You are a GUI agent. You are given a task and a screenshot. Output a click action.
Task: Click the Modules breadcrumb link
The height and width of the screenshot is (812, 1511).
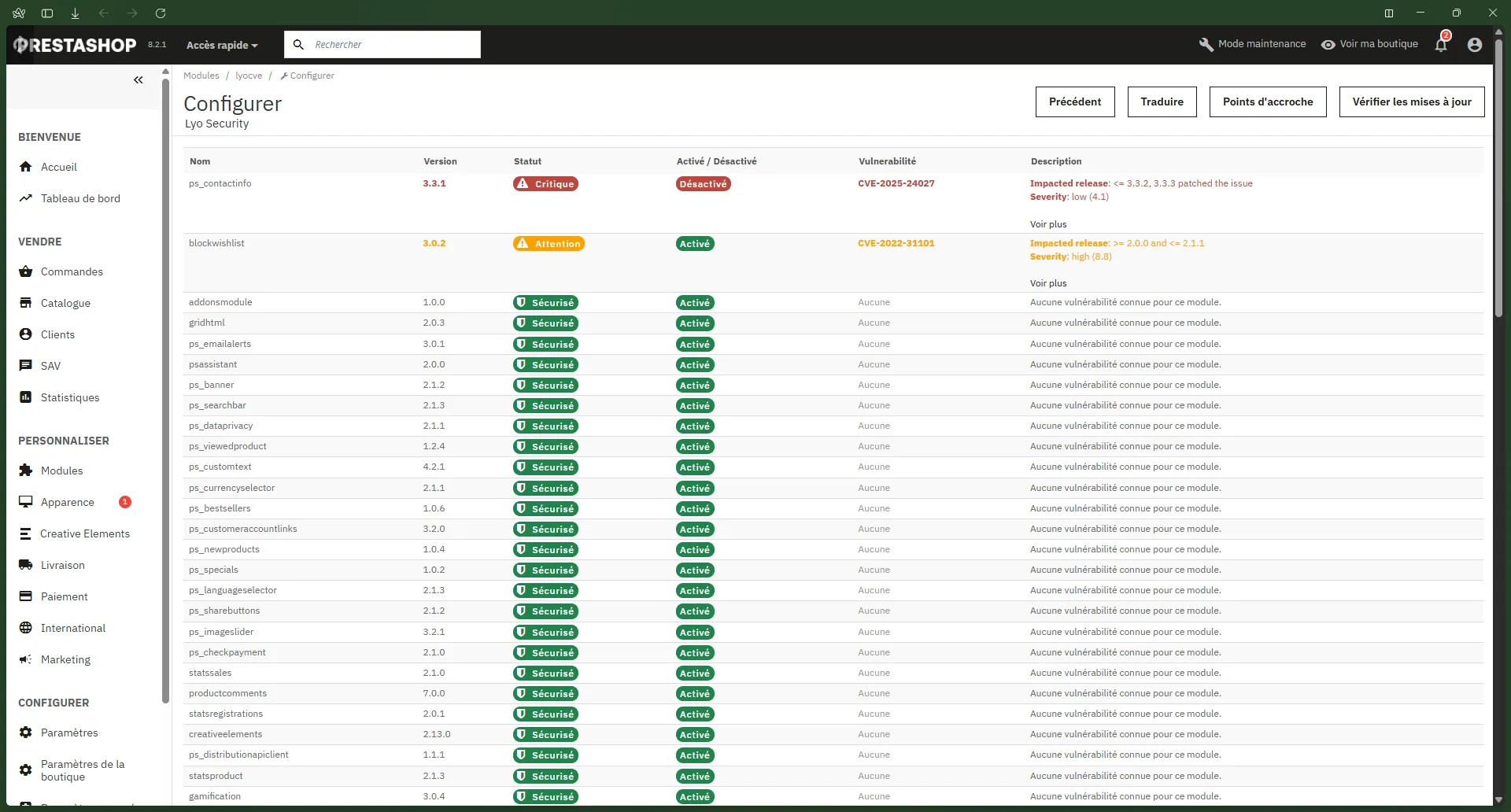tap(201, 76)
